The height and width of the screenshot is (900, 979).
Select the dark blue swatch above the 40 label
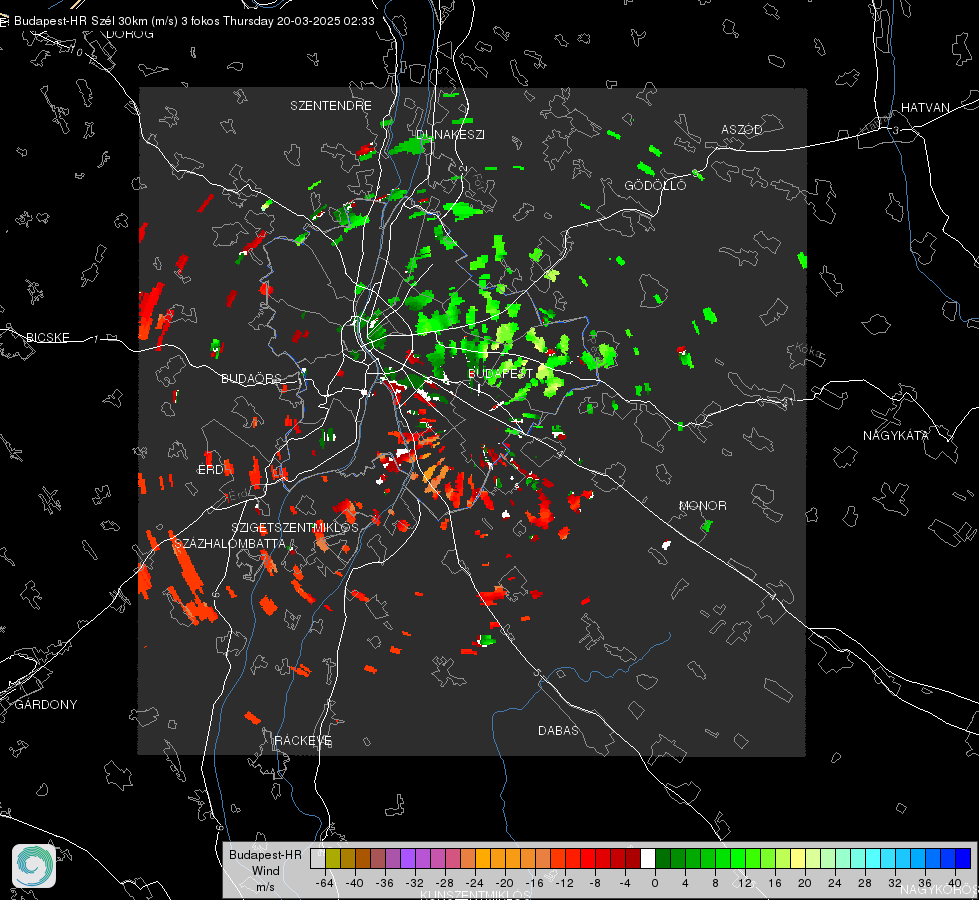pos(963,858)
